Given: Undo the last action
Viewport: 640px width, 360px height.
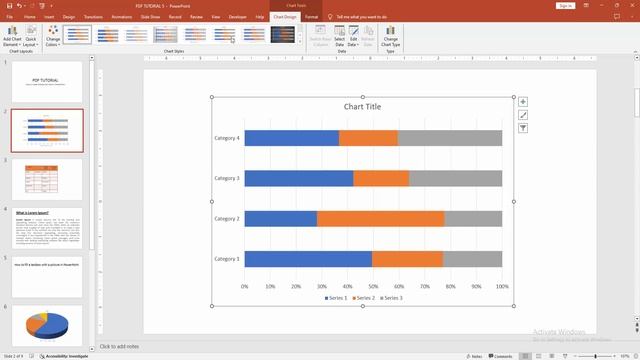Looking at the screenshot, I should coord(19,6).
